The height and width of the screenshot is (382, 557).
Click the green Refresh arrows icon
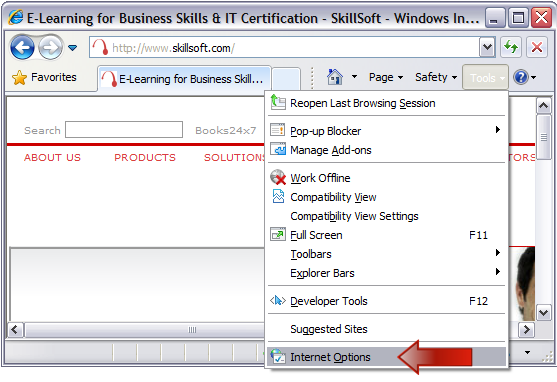click(511, 47)
